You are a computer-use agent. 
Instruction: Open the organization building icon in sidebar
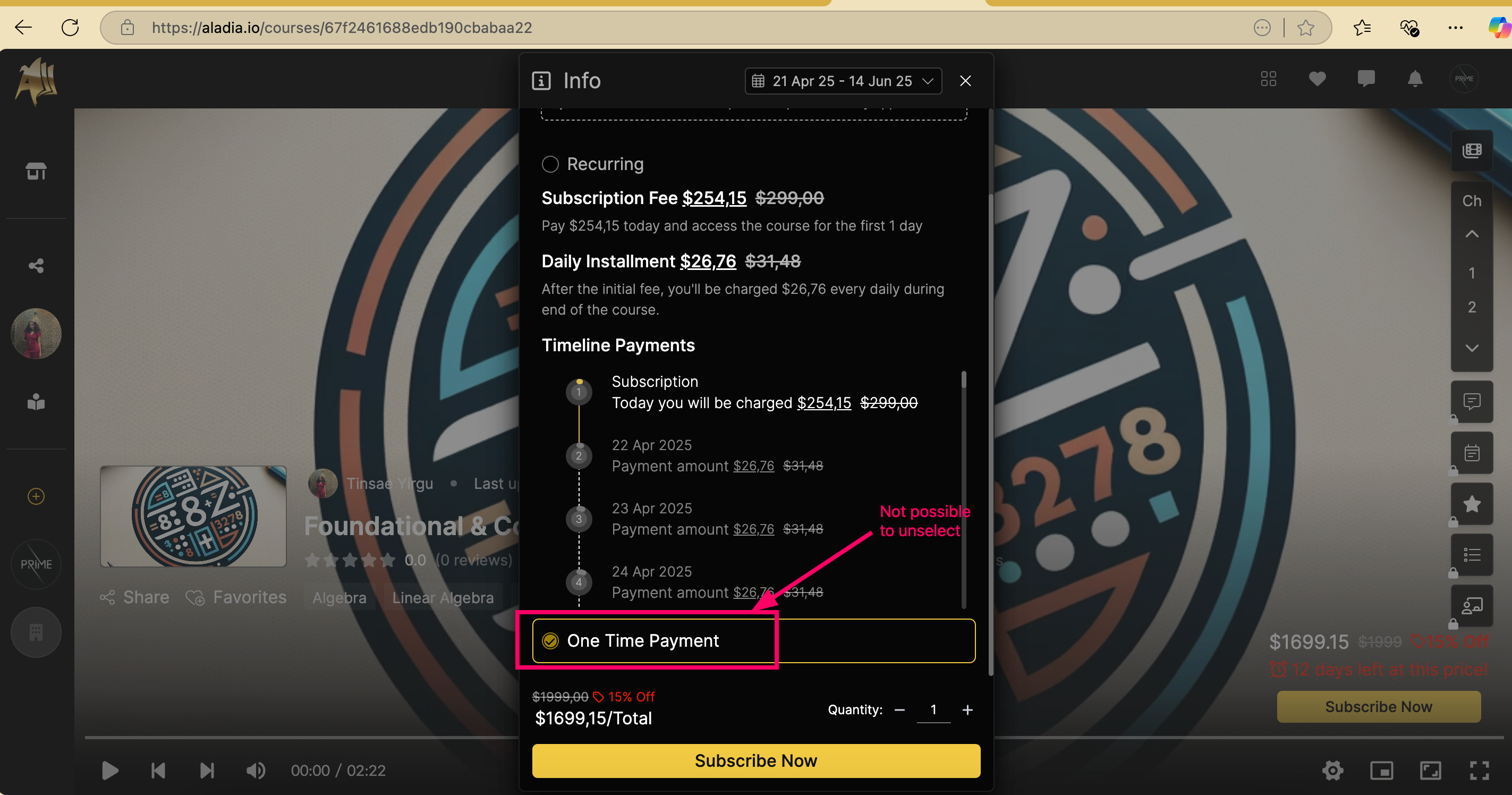(x=36, y=632)
